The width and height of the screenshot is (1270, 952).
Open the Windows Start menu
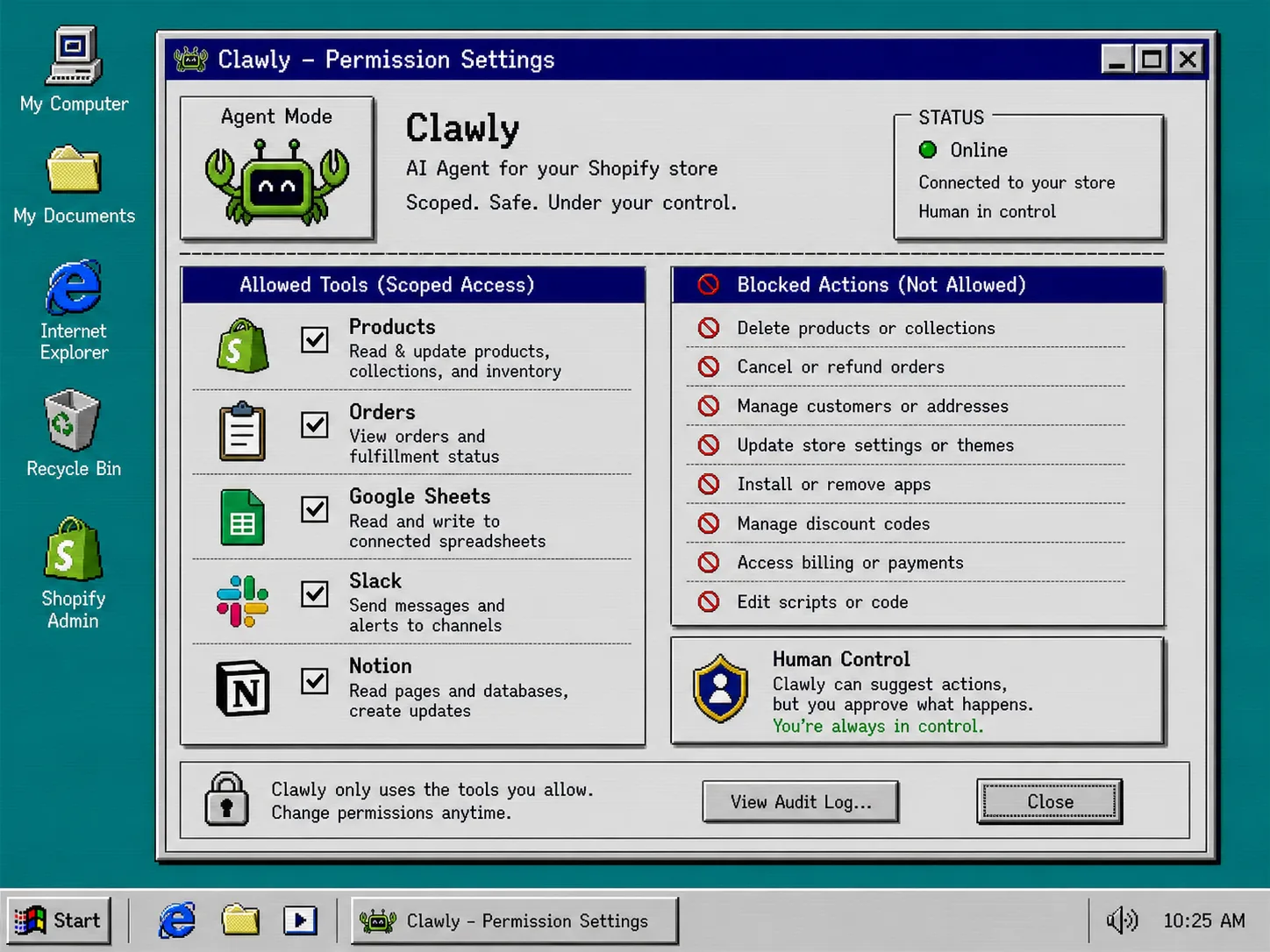point(59,920)
